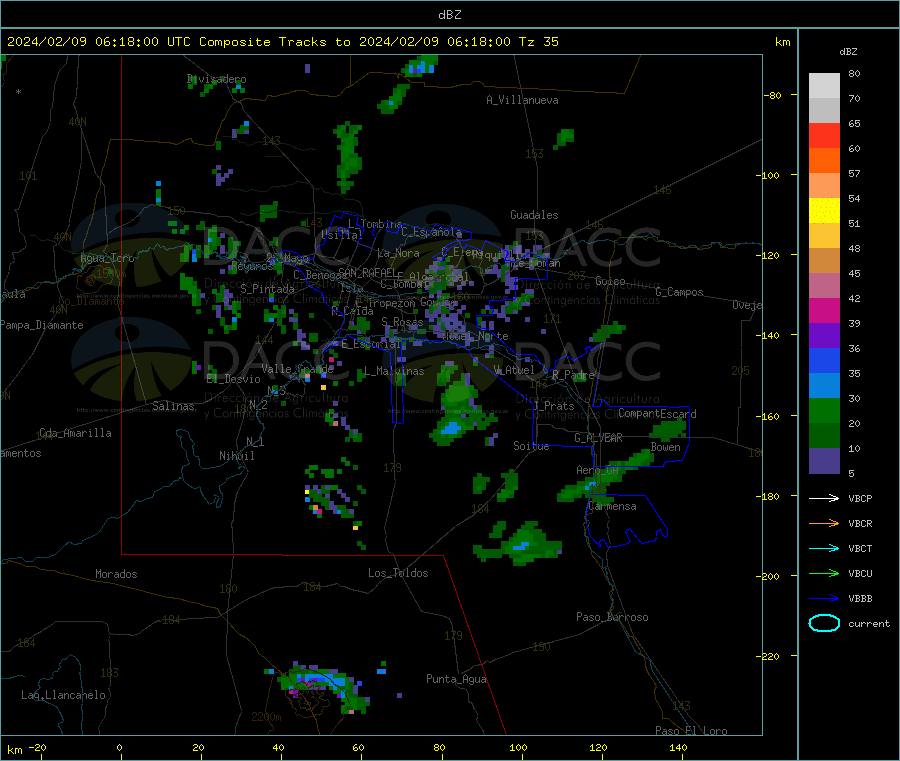Click the Punta_Agua map label
Screen dimensions: 900x761
pos(456,679)
